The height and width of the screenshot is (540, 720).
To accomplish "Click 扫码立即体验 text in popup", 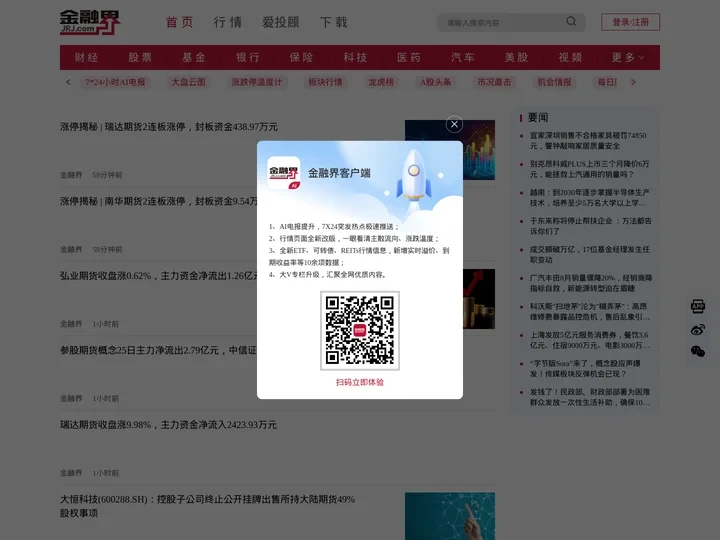I will (360, 382).
